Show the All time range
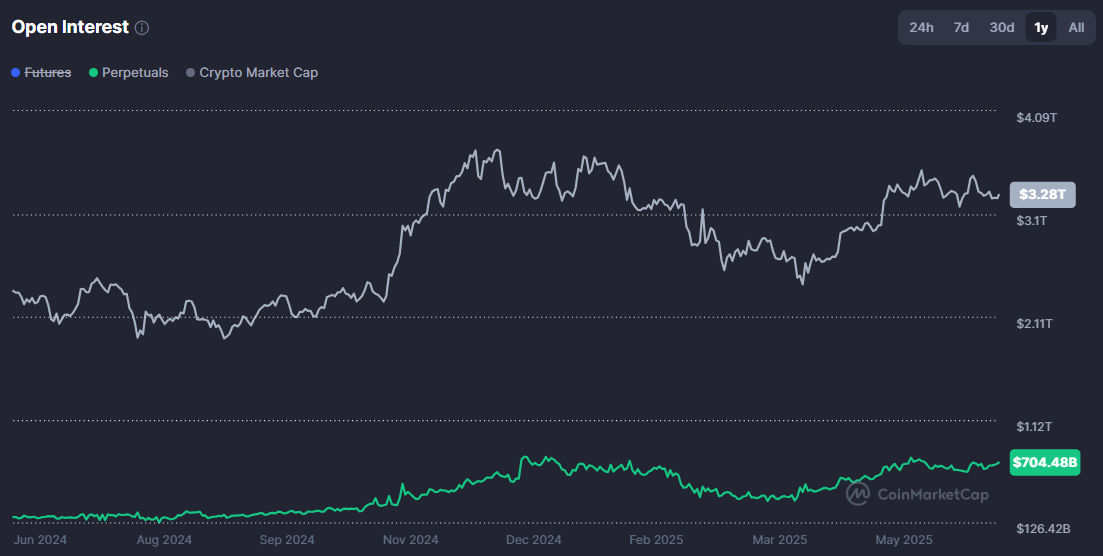The height and width of the screenshot is (556, 1103). (1076, 27)
